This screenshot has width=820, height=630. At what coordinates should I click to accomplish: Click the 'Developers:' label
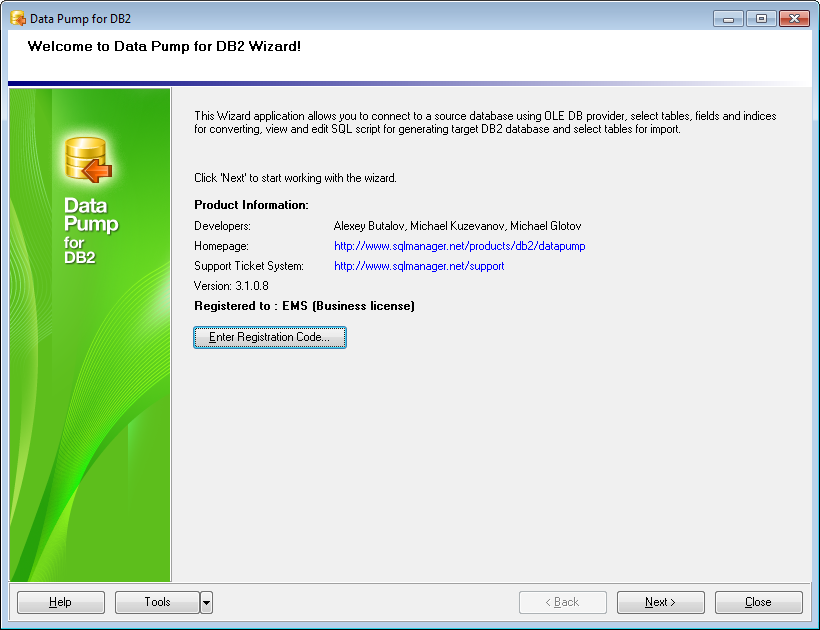222,226
